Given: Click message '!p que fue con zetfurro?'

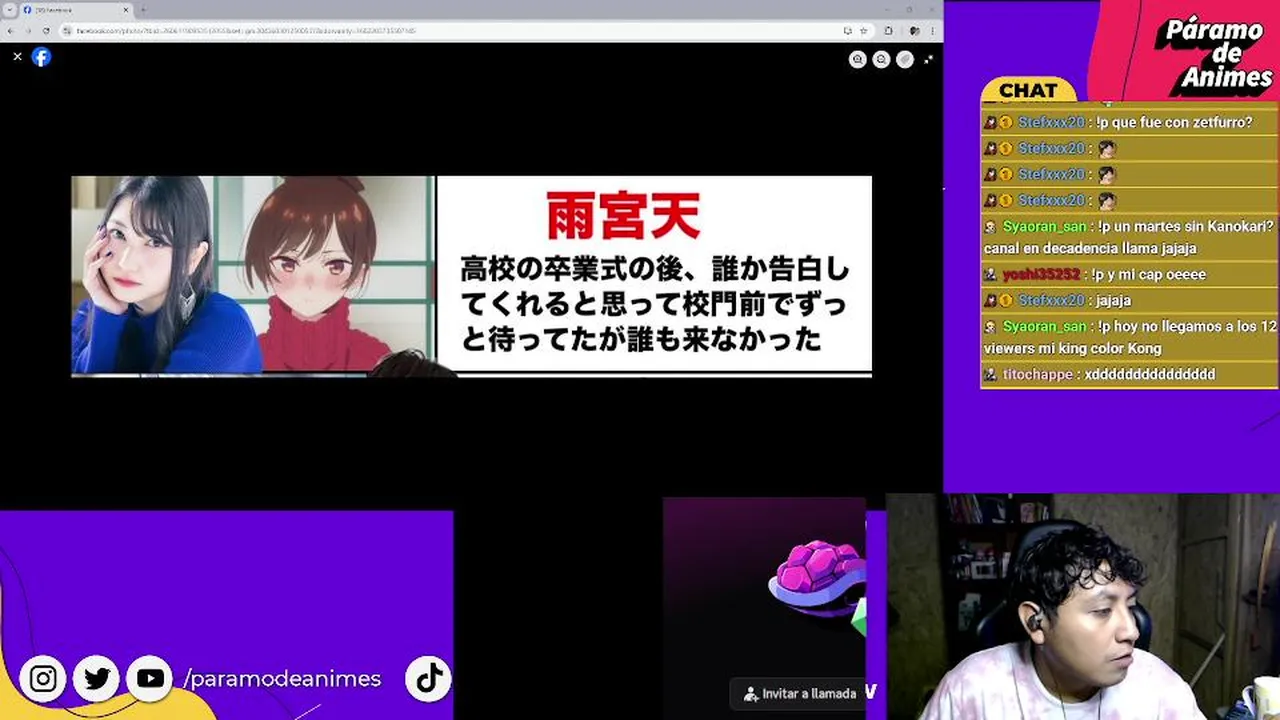Looking at the screenshot, I should pyautogui.click(x=1174, y=123).
